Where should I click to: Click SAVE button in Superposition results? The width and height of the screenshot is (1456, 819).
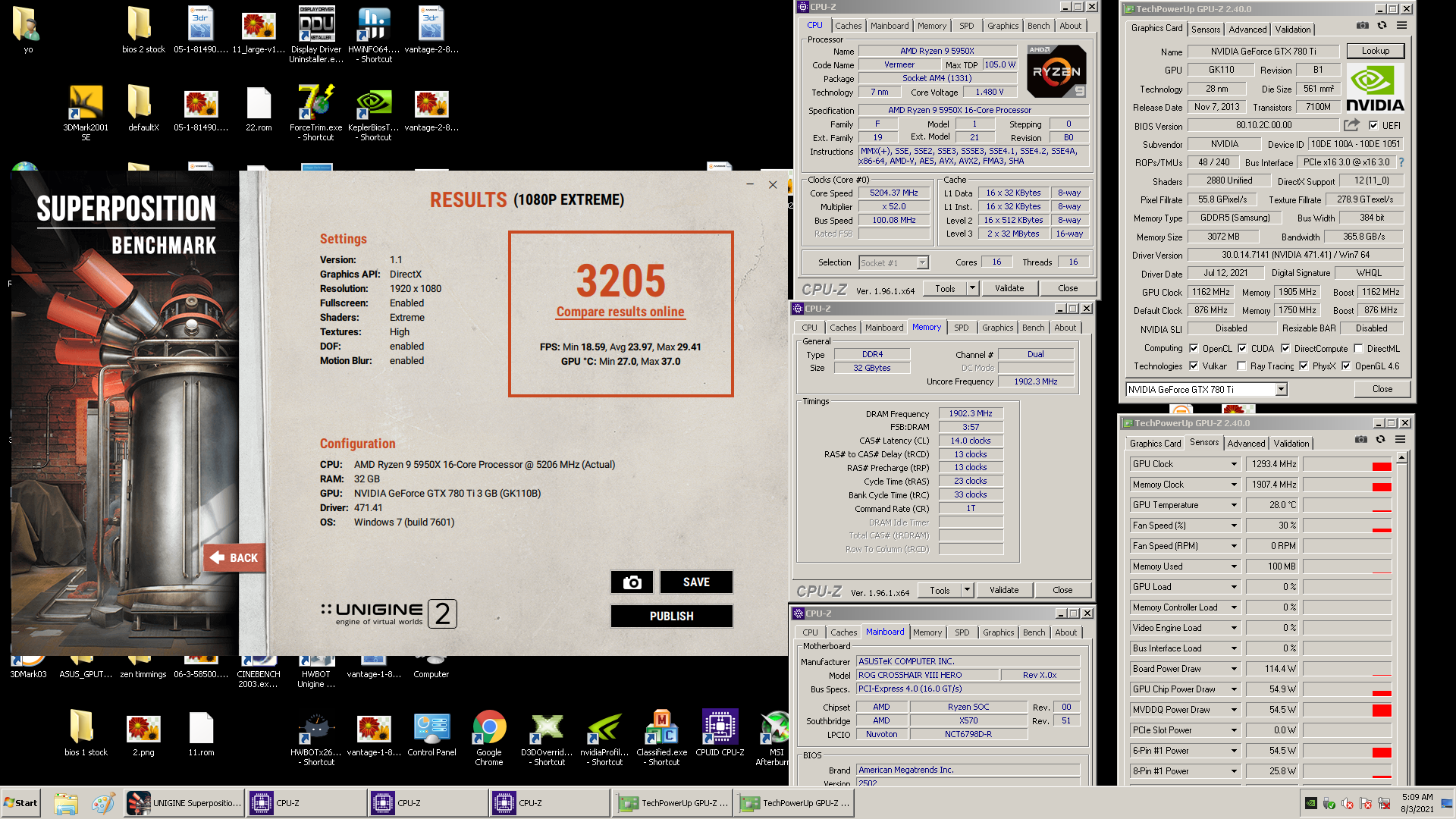(696, 582)
